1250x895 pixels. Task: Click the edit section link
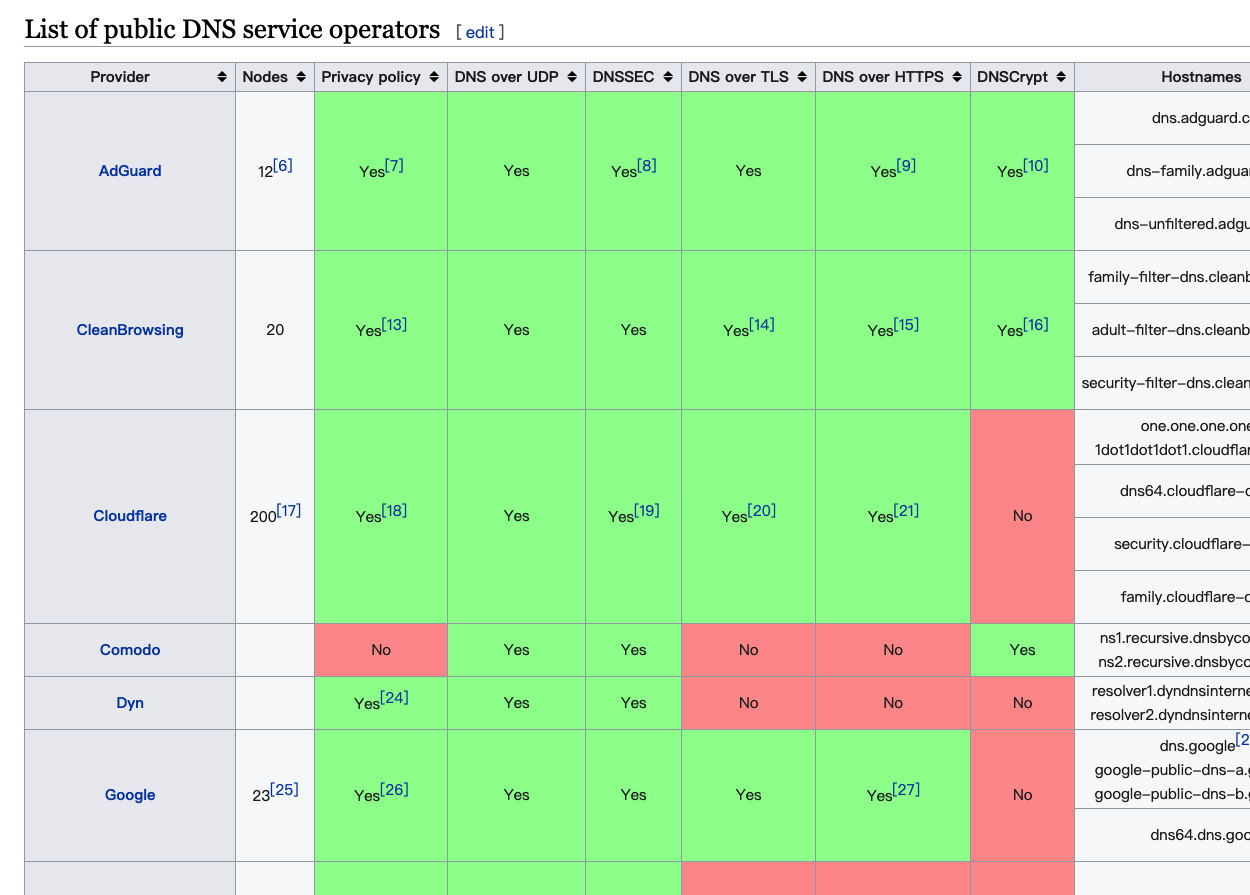(480, 32)
